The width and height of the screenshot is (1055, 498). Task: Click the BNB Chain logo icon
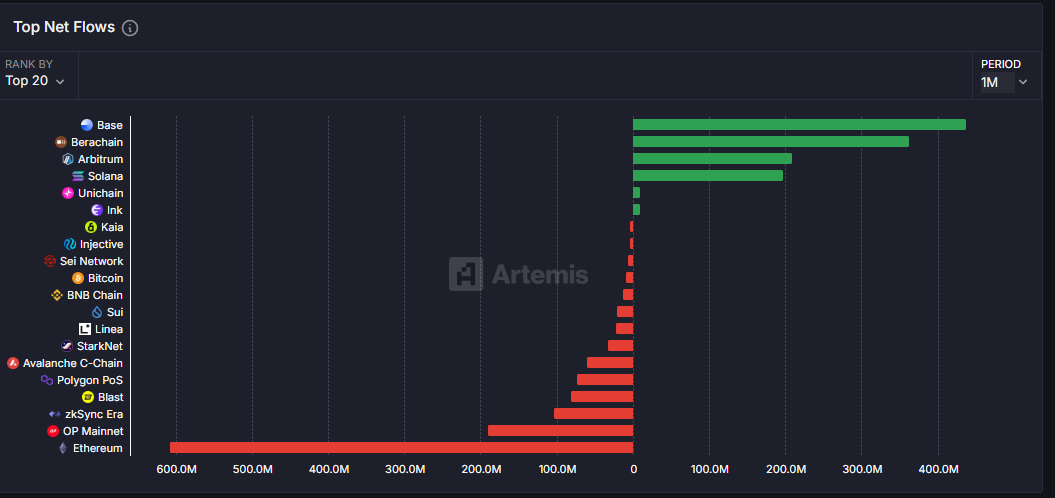point(57,295)
